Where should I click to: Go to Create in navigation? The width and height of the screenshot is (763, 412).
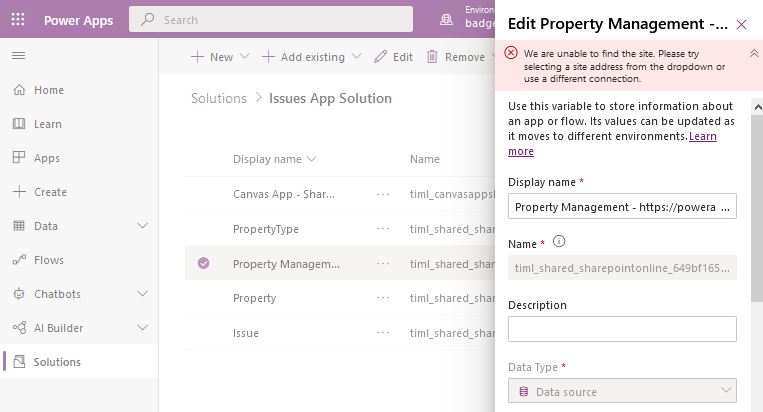click(50, 192)
